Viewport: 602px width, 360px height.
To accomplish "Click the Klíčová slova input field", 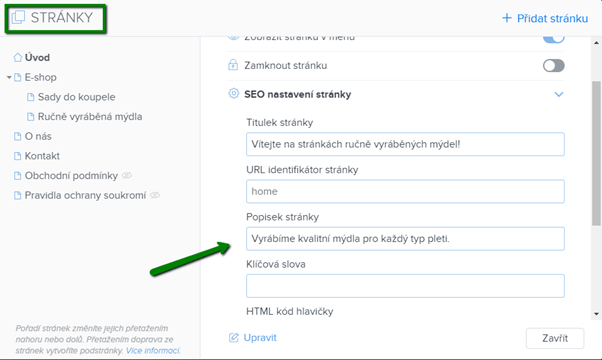I will (x=405, y=286).
